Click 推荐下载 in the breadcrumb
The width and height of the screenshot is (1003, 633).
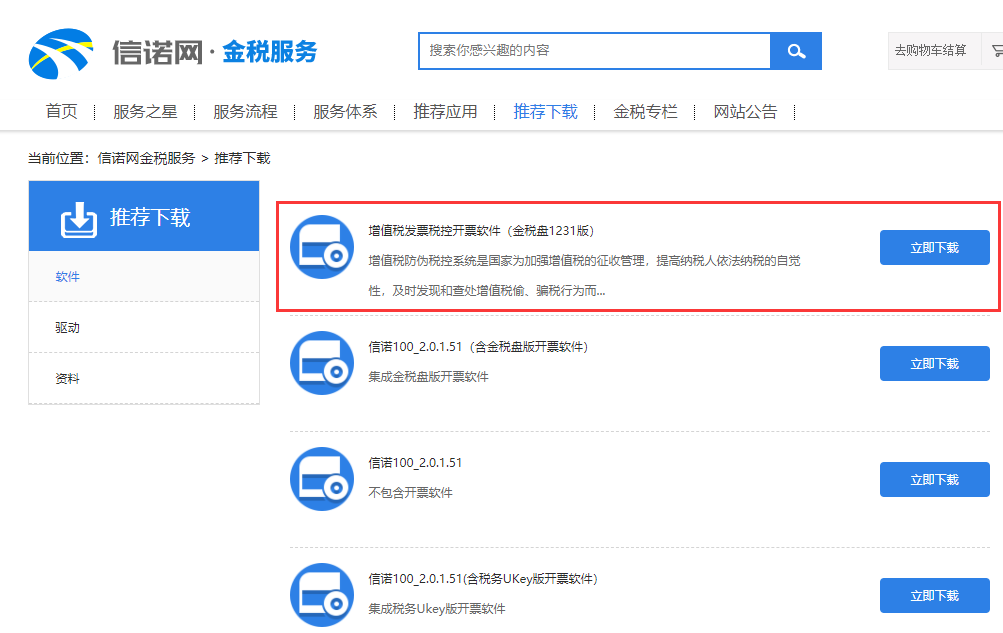pyautogui.click(x=242, y=158)
